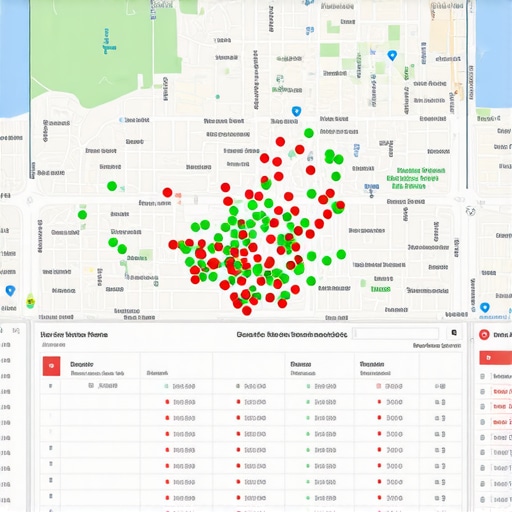The width and height of the screenshot is (512, 512).
Task: Click the search icon beside the table's input field
Action: 454,333
